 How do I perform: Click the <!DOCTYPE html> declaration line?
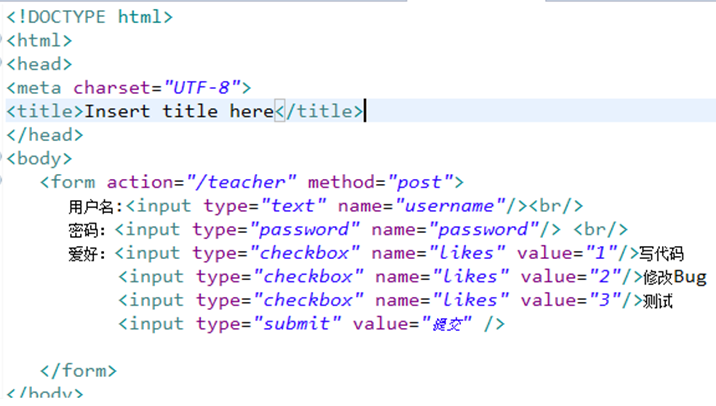(x=90, y=17)
